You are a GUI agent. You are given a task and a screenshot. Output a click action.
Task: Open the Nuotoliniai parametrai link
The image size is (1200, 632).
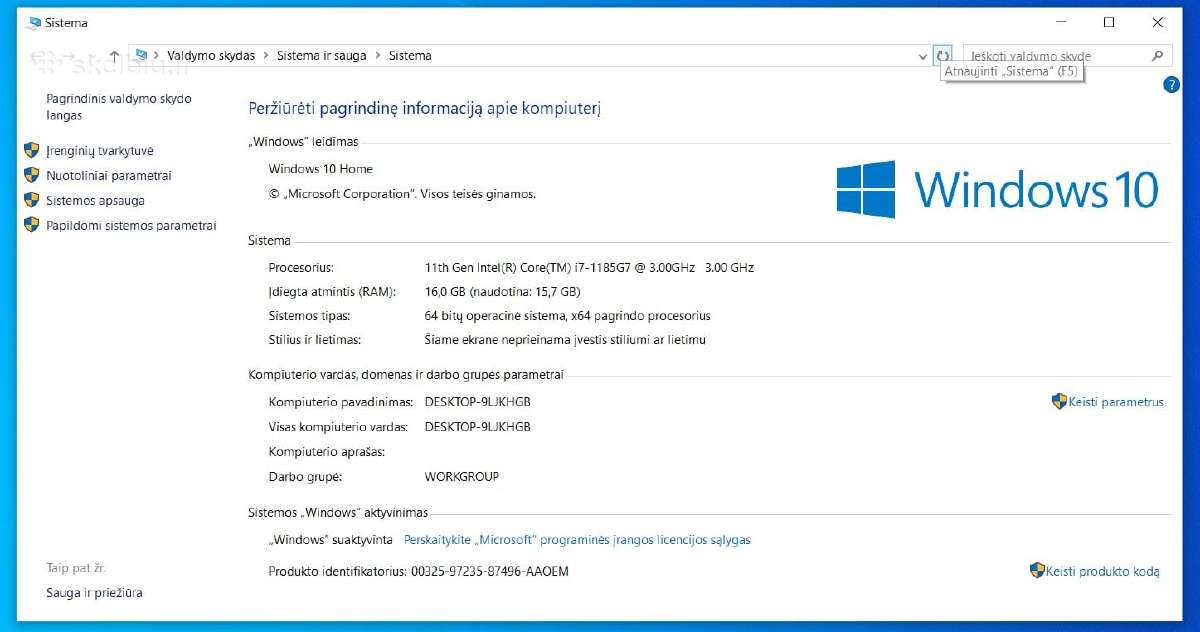click(109, 176)
